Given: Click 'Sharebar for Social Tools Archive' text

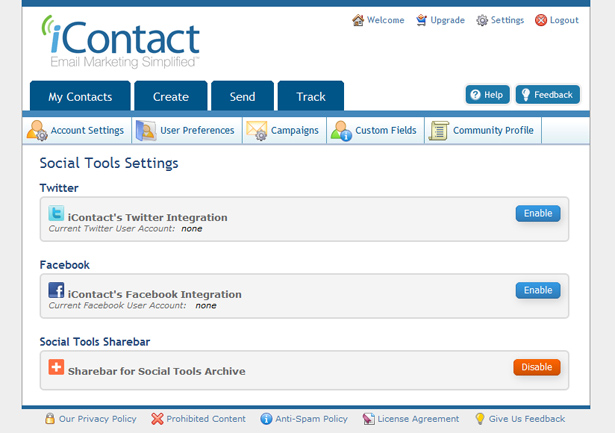Looking at the screenshot, I should pos(156,371).
